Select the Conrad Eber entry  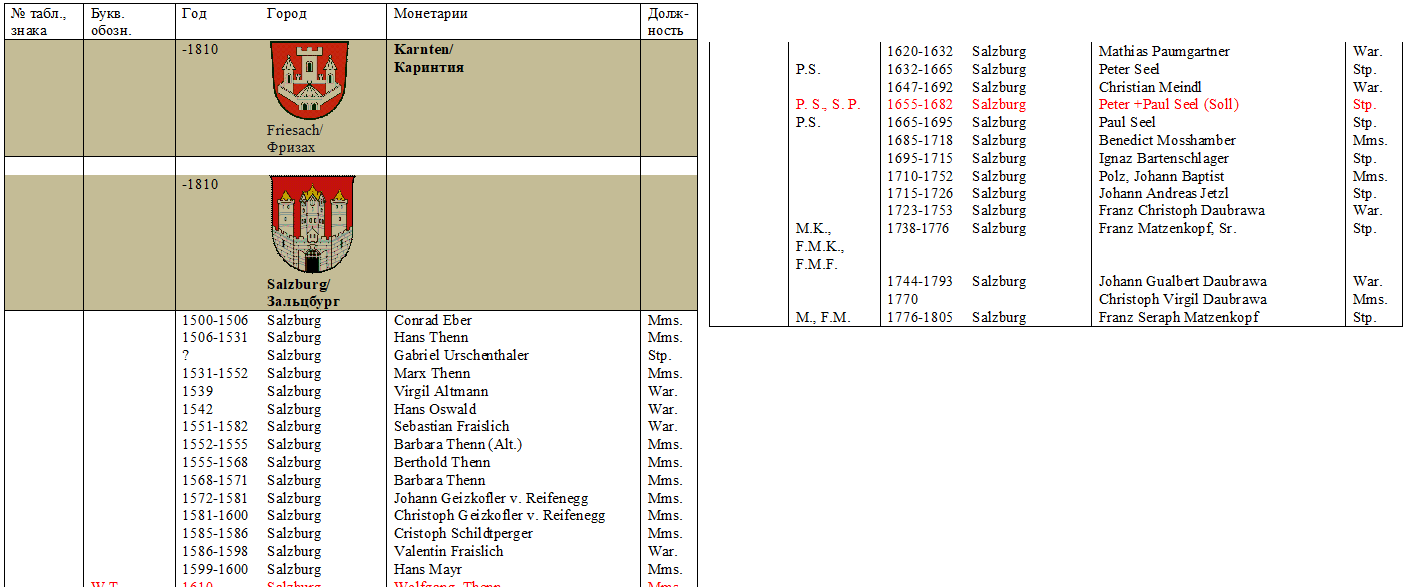(432, 320)
